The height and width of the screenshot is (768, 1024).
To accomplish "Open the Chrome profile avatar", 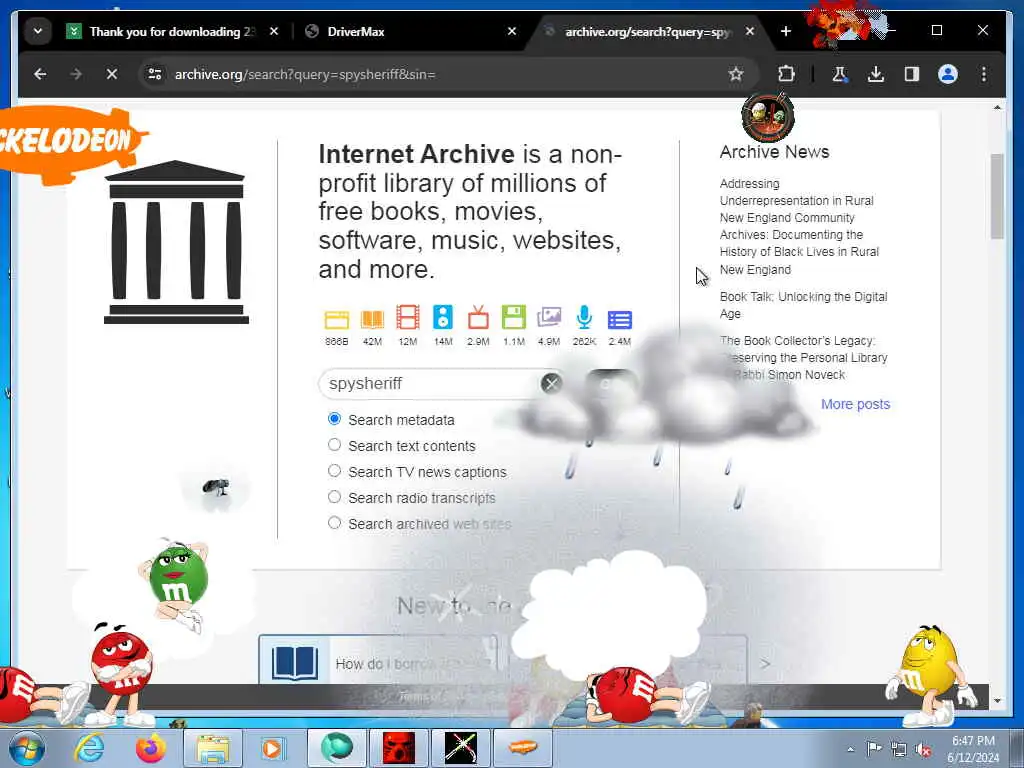I will [948, 74].
